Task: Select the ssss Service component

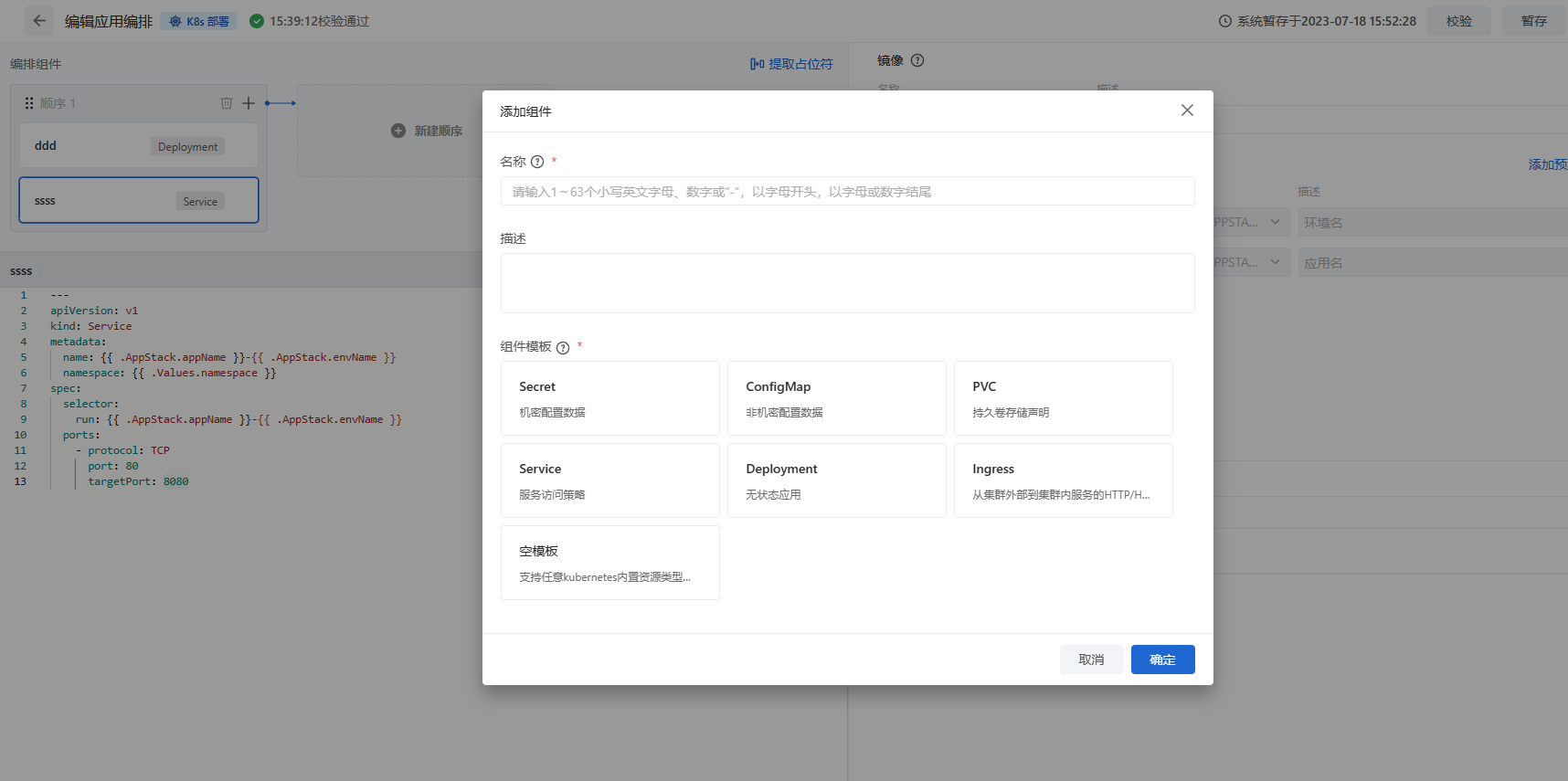Action: (x=139, y=200)
